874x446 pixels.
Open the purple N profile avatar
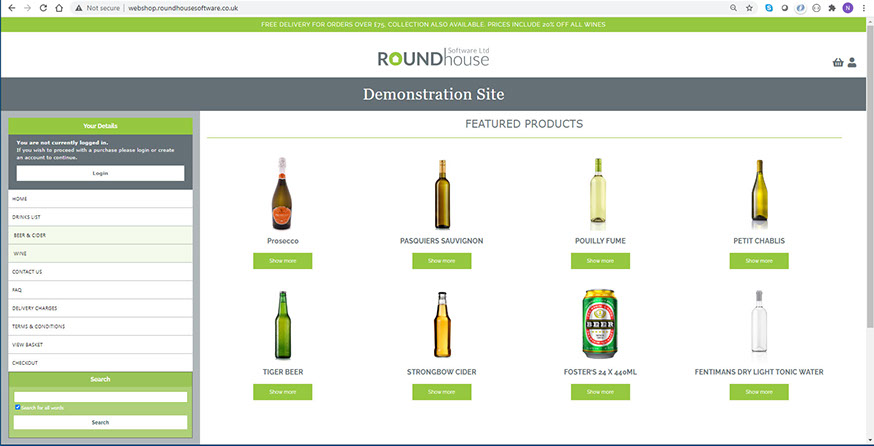[848, 8]
